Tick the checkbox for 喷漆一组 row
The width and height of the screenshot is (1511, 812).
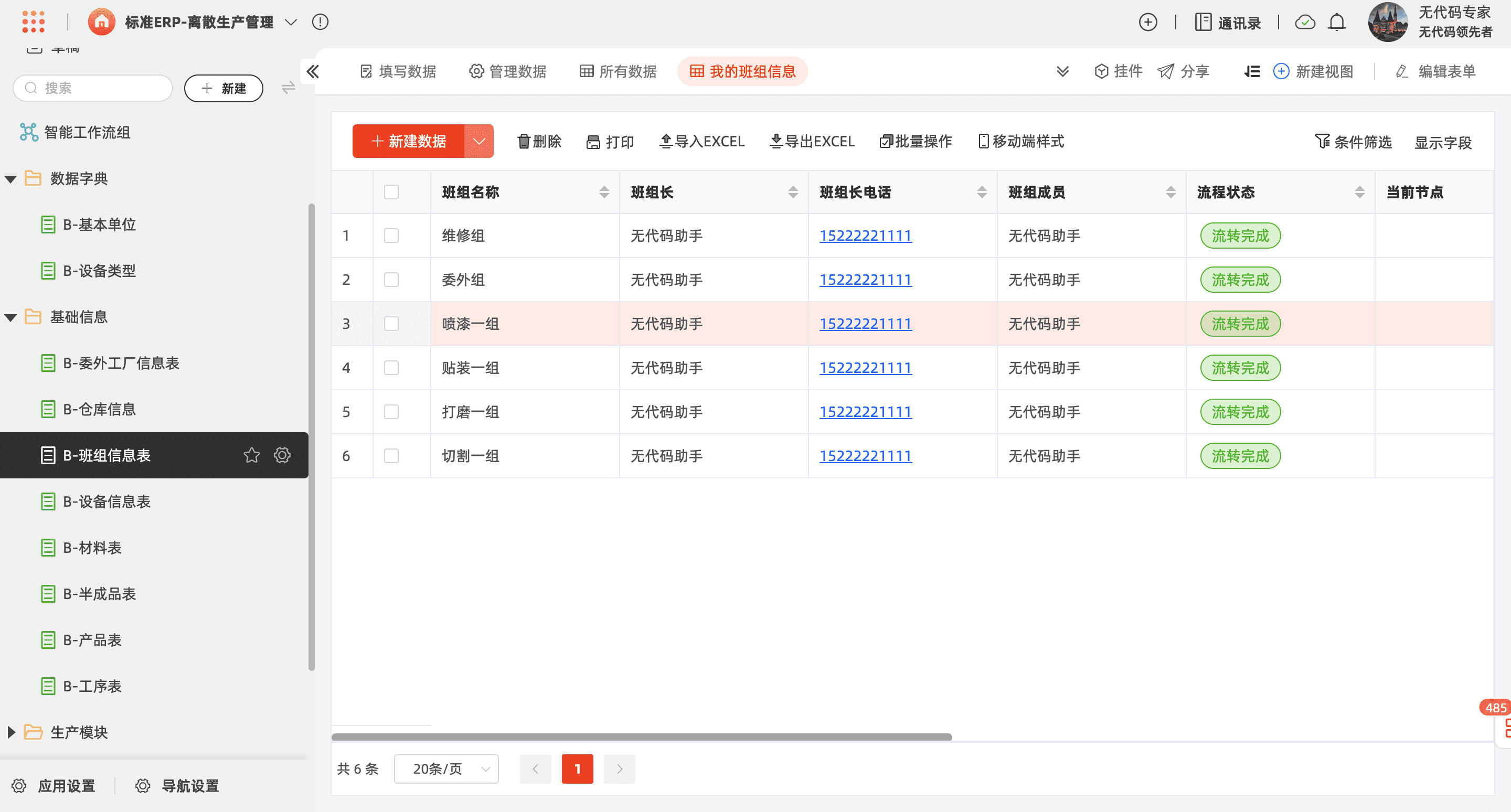coord(391,324)
